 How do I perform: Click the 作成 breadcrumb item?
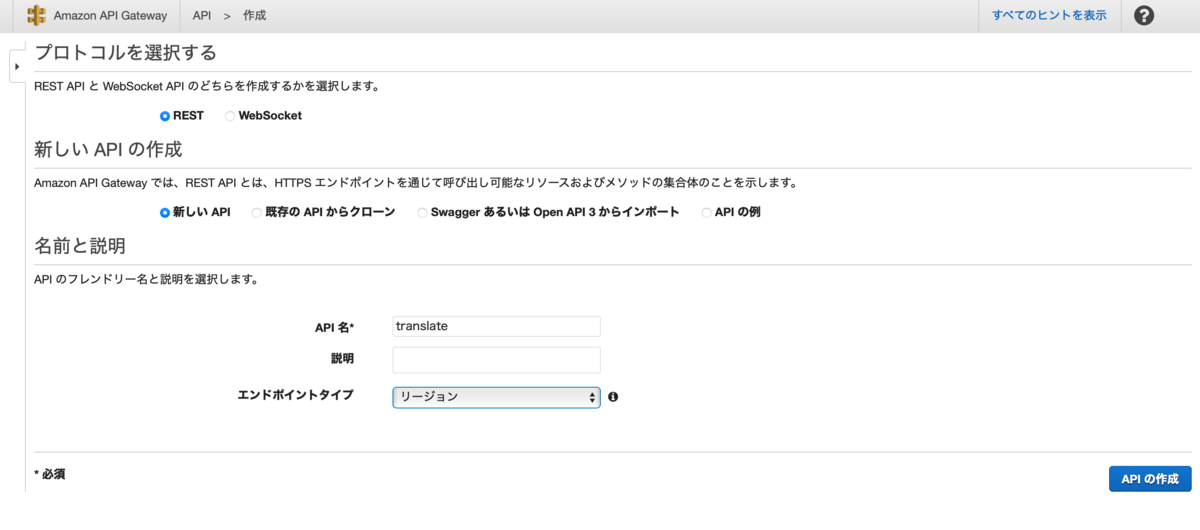point(255,16)
